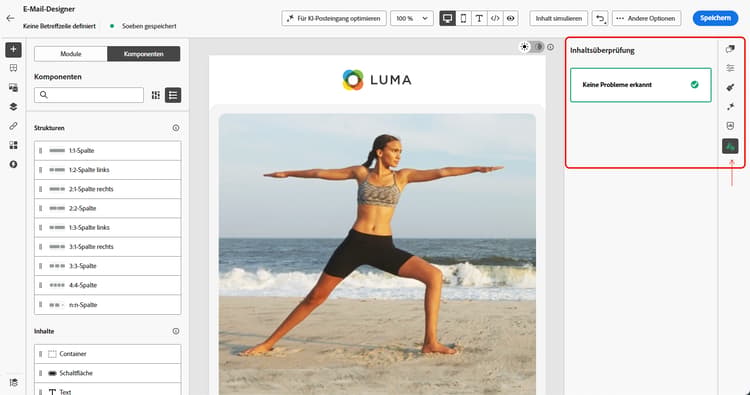Select desktop preview mode

(447, 18)
